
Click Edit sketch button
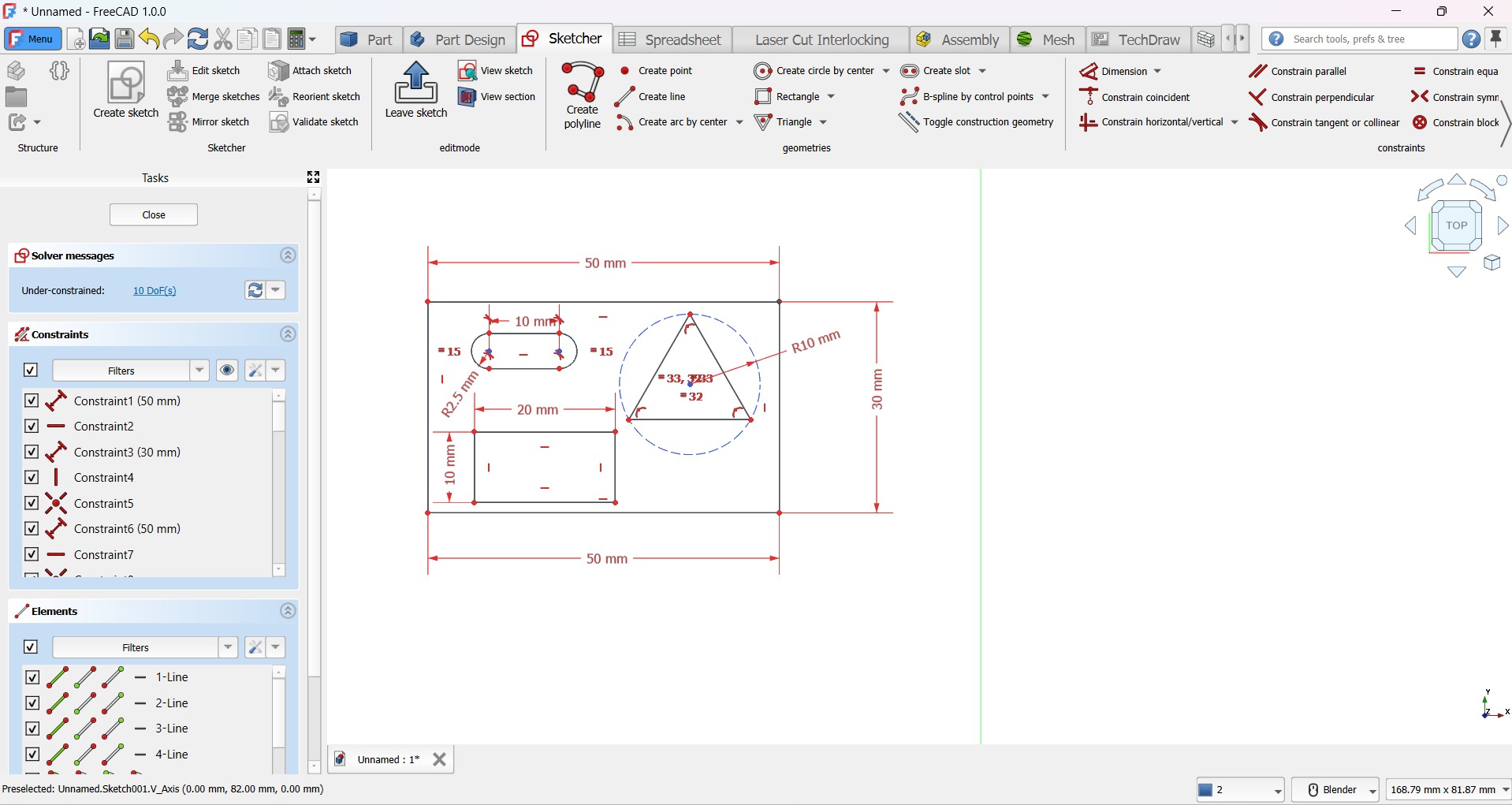(x=205, y=71)
